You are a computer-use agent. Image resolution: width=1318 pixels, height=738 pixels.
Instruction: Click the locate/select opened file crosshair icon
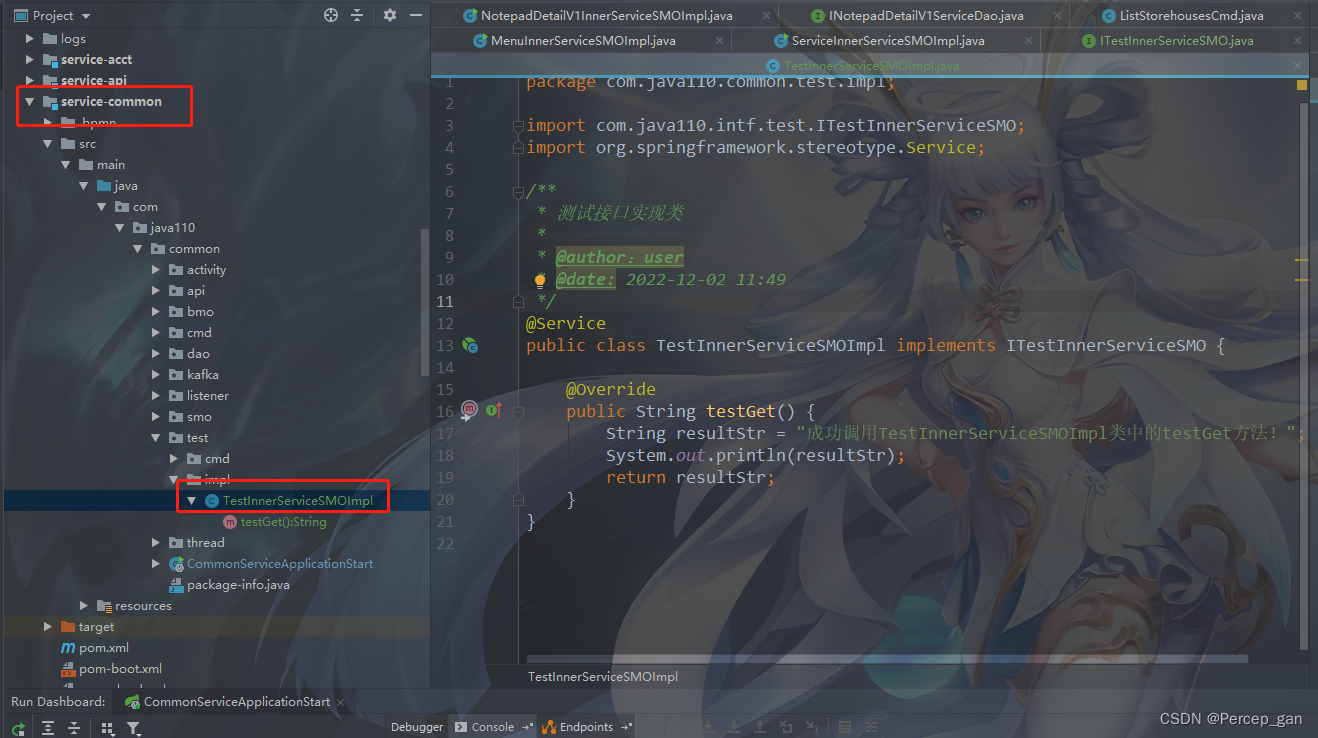[331, 15]
